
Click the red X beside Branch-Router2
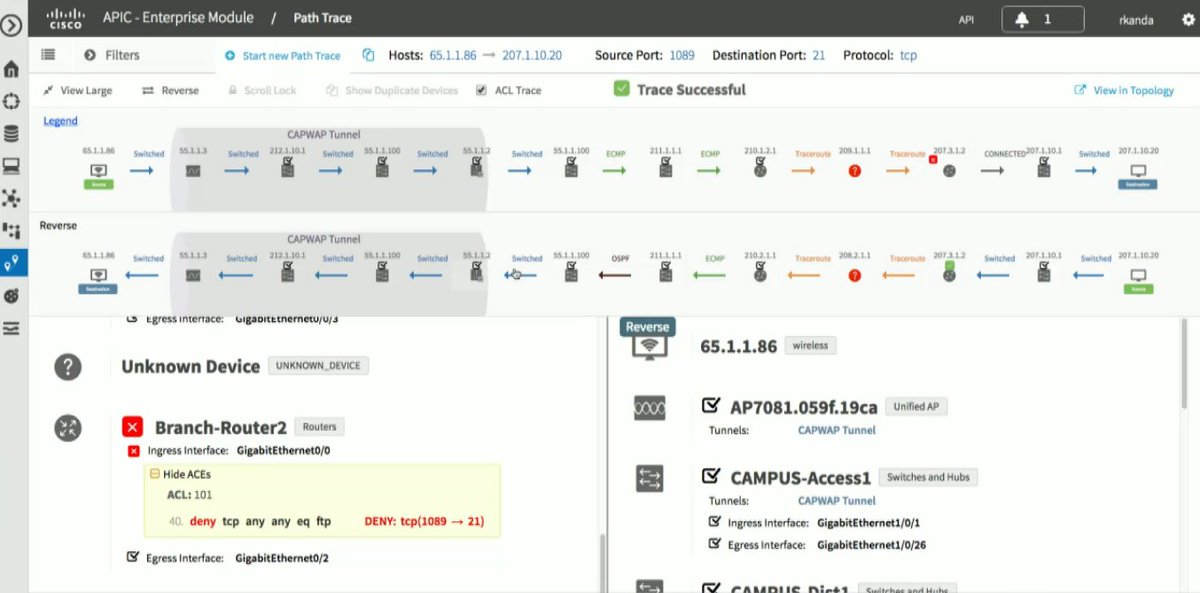(133, 428)
